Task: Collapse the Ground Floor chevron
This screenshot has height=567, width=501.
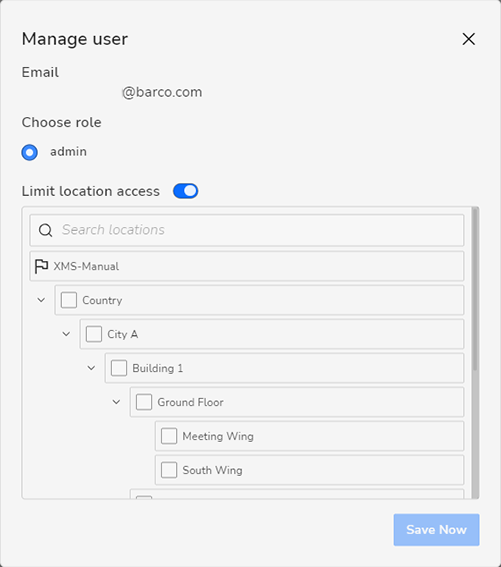Action: click(116, 402)
